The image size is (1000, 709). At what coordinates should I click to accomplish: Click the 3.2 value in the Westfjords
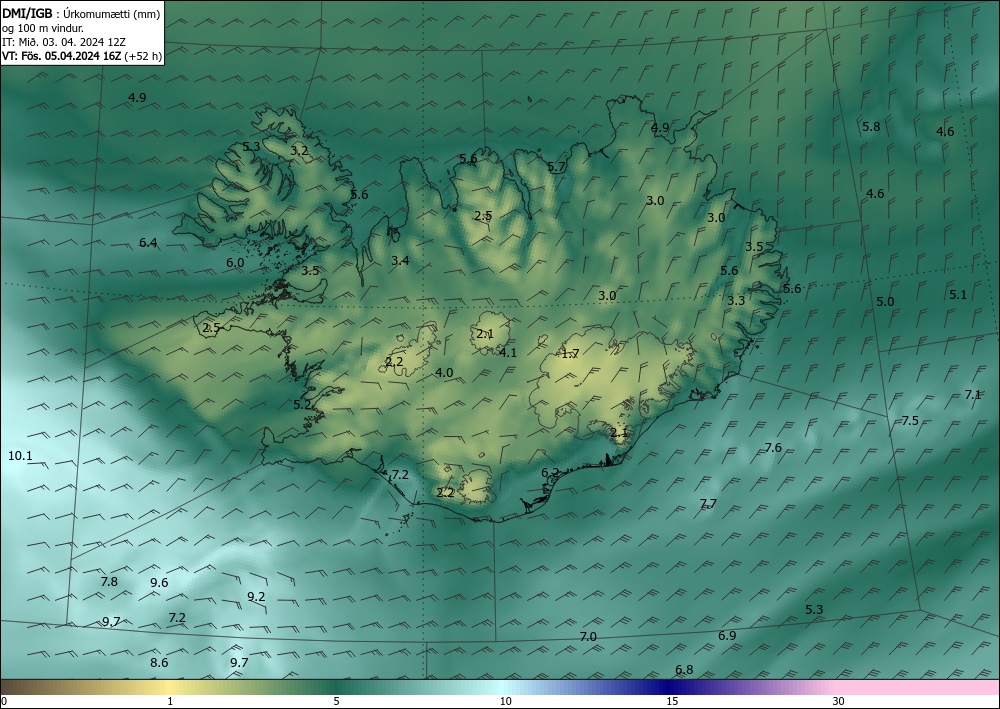(x=299, y=151)
